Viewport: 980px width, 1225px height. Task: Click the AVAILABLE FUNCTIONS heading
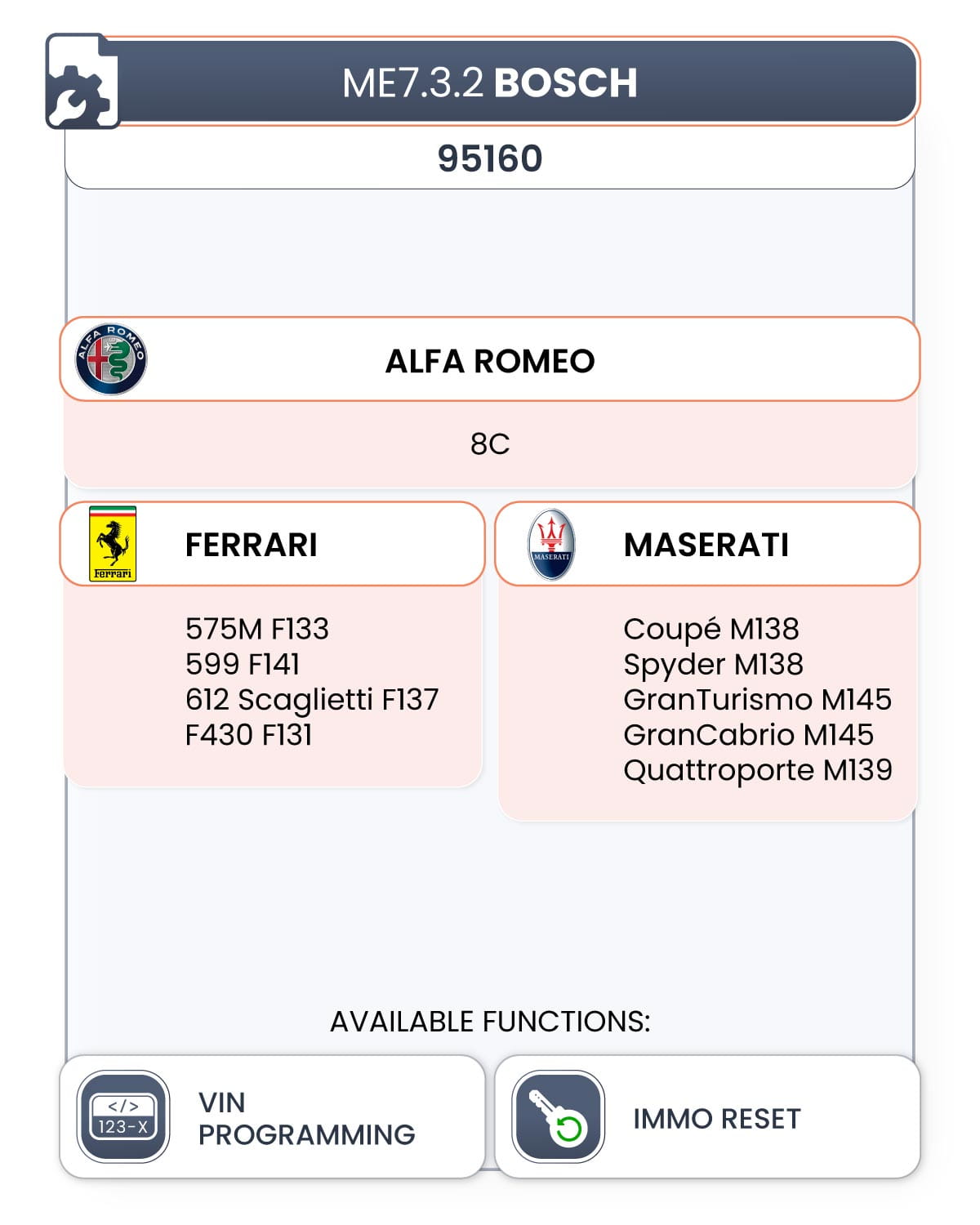click(490, 1022)
